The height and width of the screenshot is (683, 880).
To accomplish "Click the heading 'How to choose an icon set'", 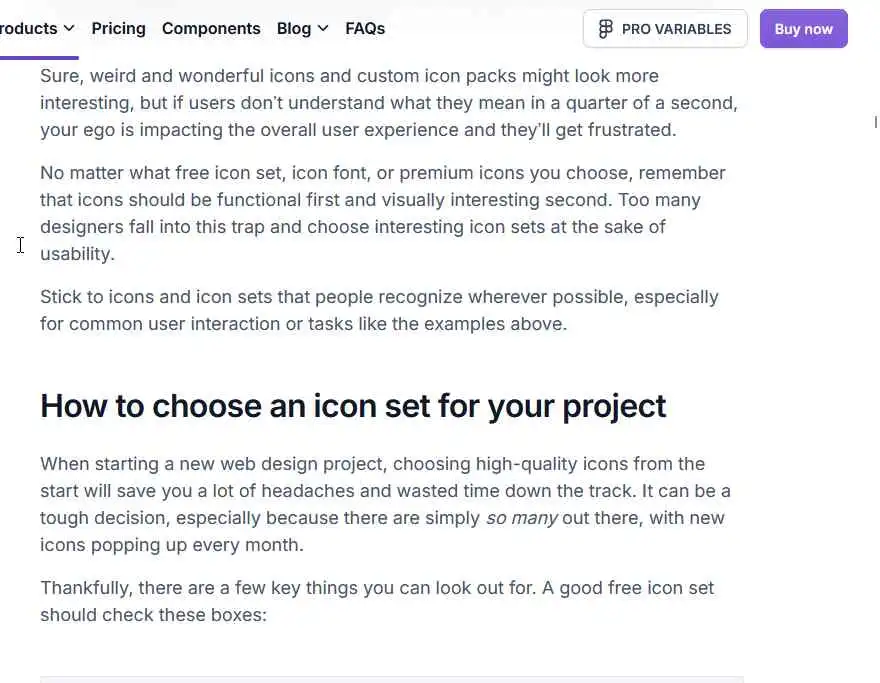I will click(353, 406).
